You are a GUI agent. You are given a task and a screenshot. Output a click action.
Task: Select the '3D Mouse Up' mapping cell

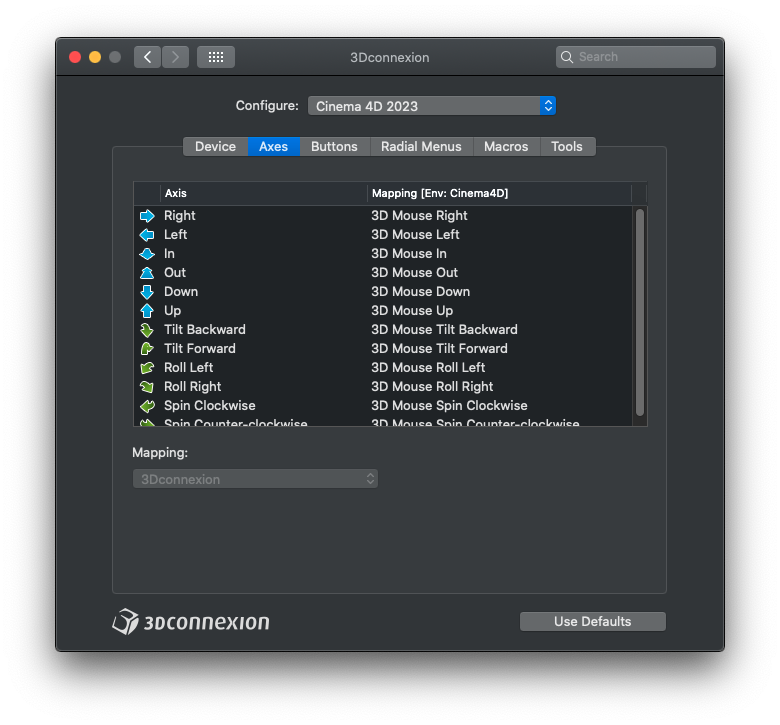(412, 311)
